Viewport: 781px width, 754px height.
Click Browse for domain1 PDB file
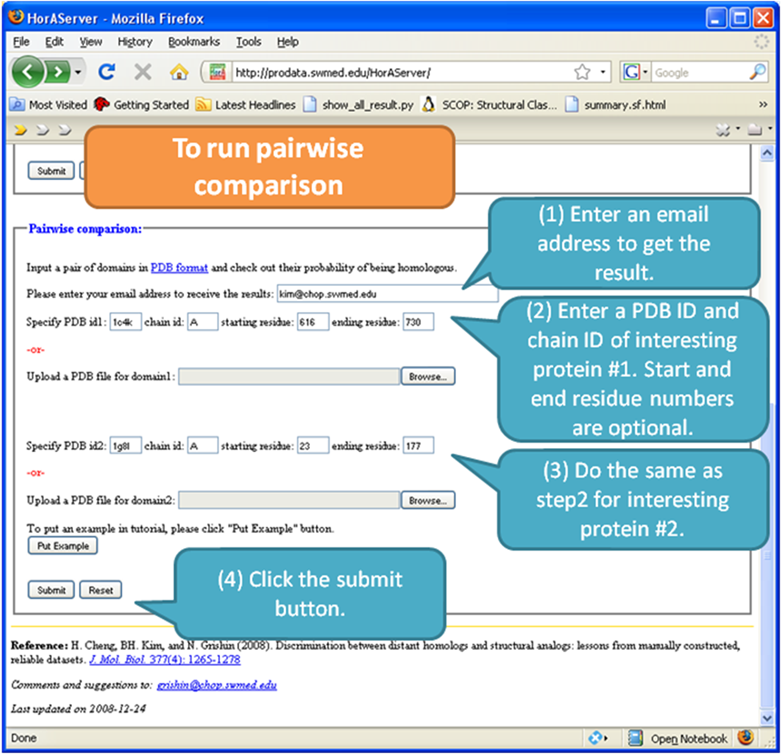pos(428,376)
